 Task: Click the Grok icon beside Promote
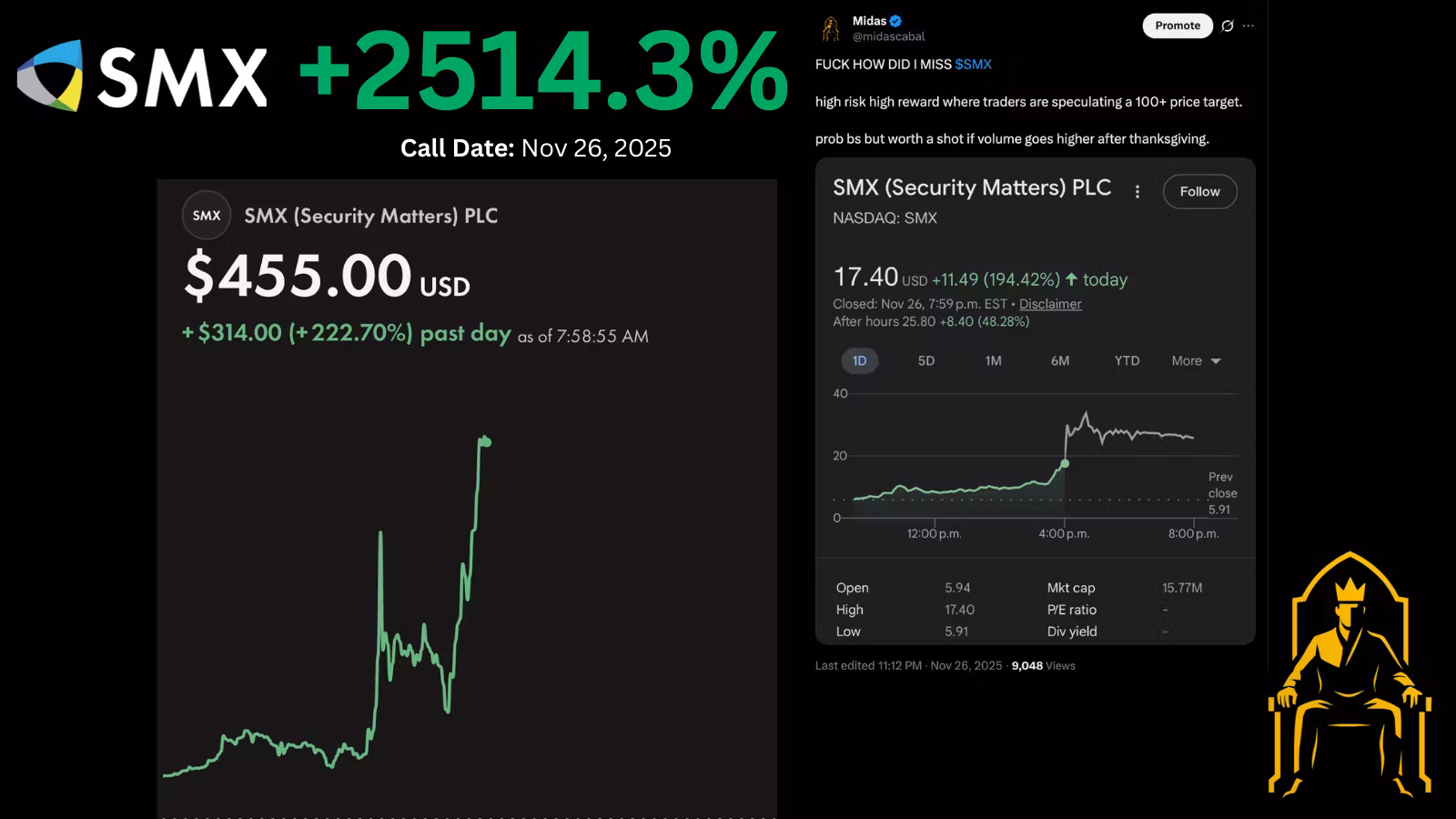pyautogui.click(x=1228, y=25)
